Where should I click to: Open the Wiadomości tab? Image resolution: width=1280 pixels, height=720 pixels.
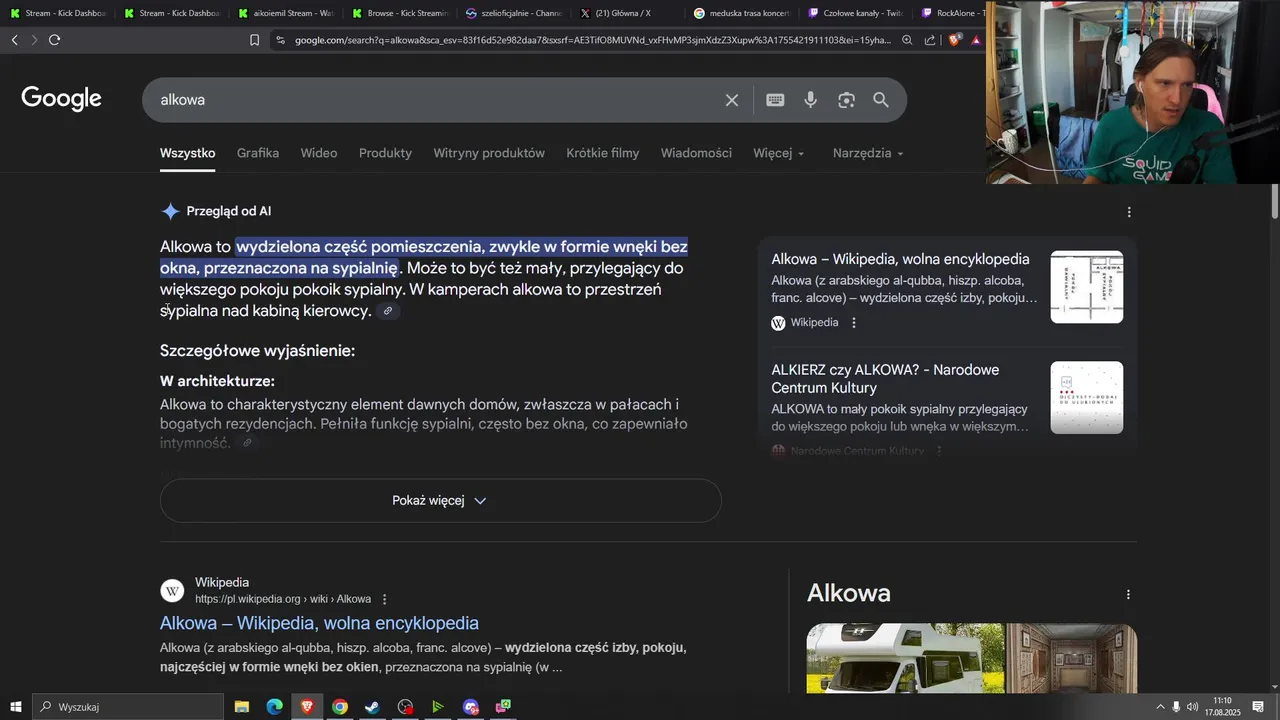click(x=696, y=153)
